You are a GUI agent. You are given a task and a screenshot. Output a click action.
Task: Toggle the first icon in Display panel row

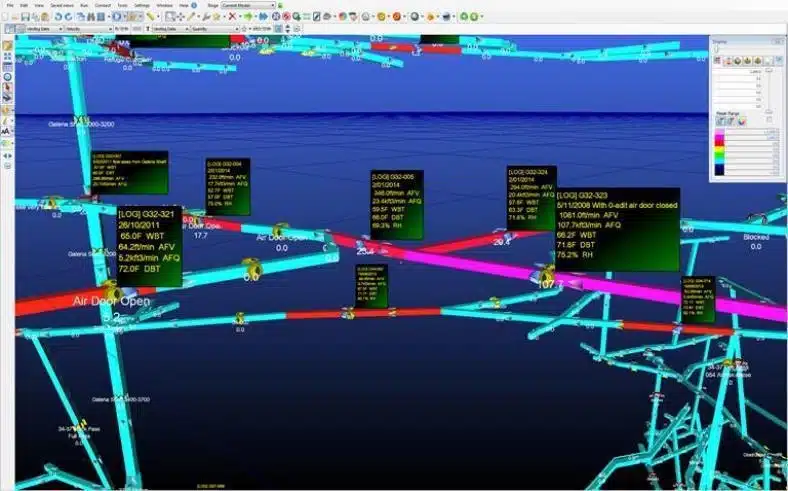click(x=716, y=61)
